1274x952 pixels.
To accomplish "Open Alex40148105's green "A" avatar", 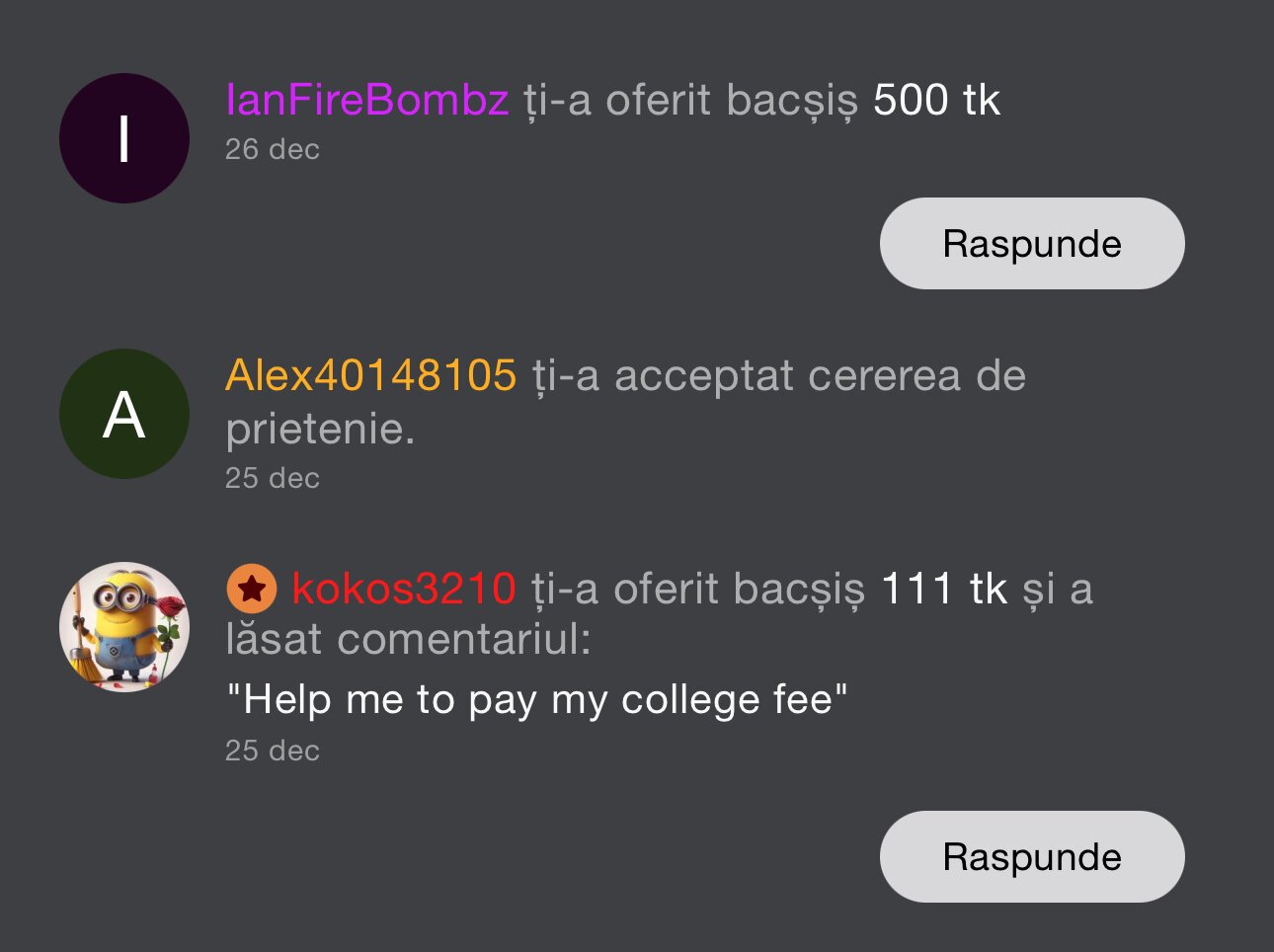I will point(124,414).
